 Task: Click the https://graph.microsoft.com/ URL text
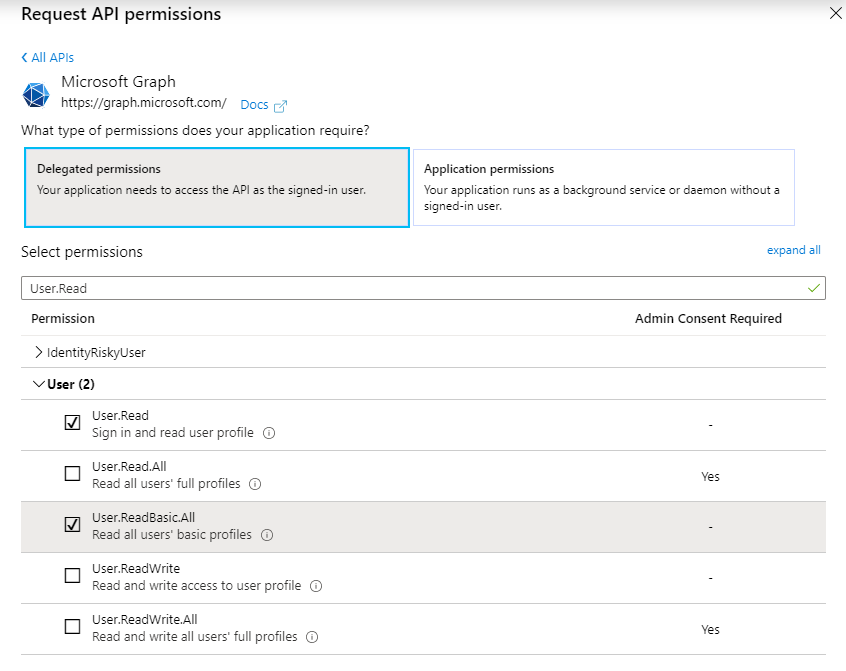point(144,102)
